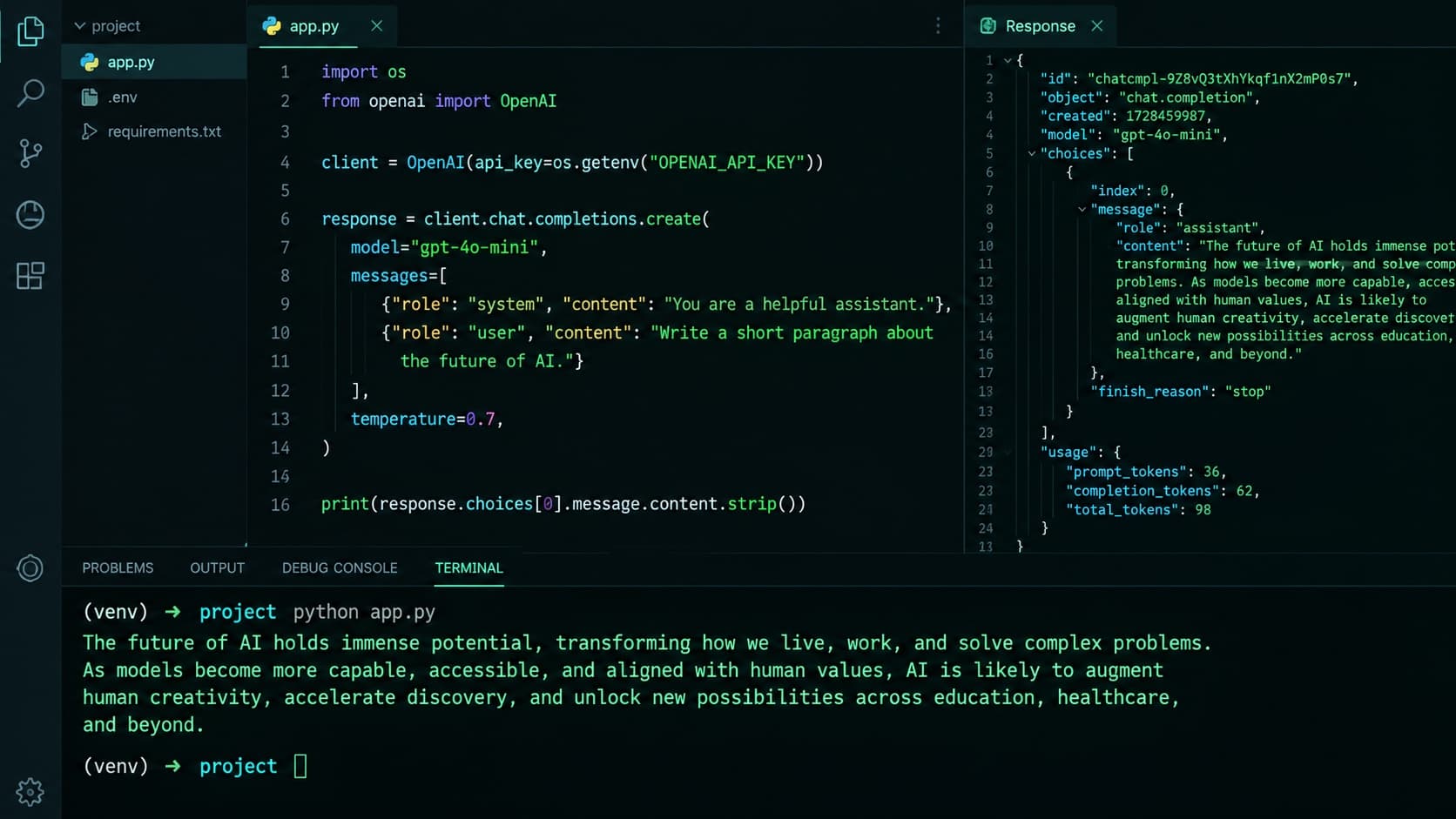Switch to the OUTPUT panel tab

[x=218, y=567]
